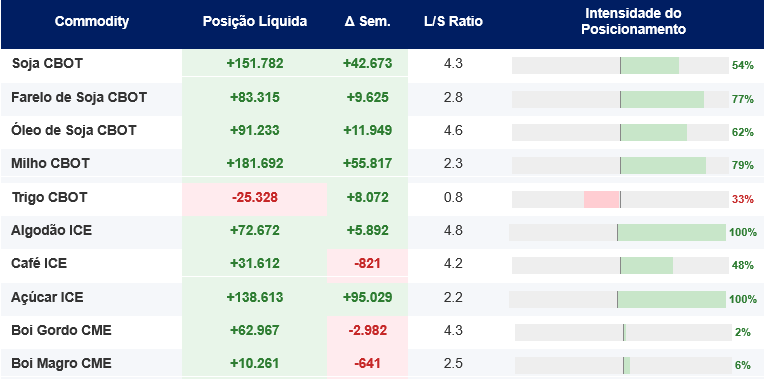Click the Δ Sem. column header
This screenshot has height=379, width=764.
click(x=367, y=21)
